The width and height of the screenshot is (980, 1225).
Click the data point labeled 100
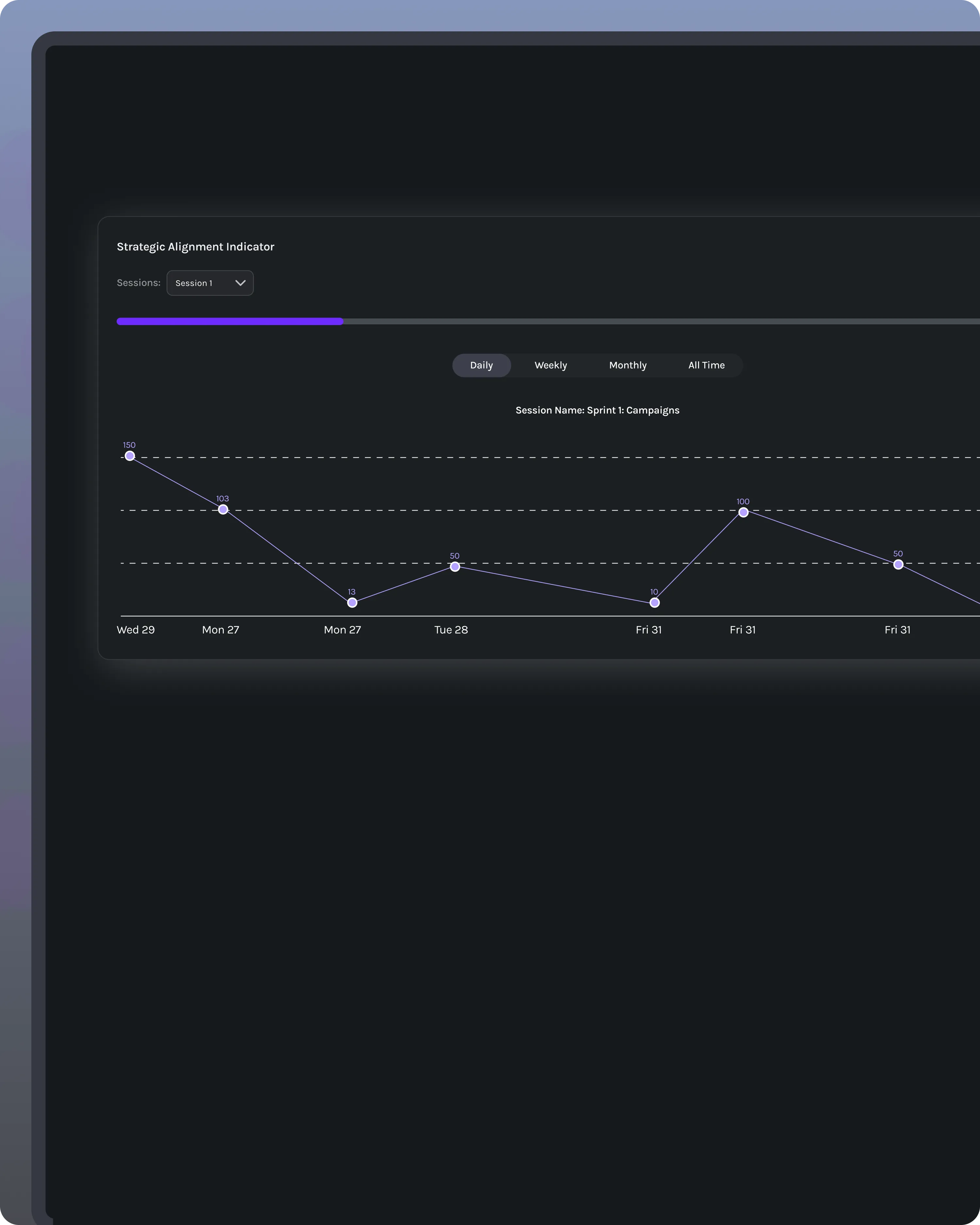point(743,513)
